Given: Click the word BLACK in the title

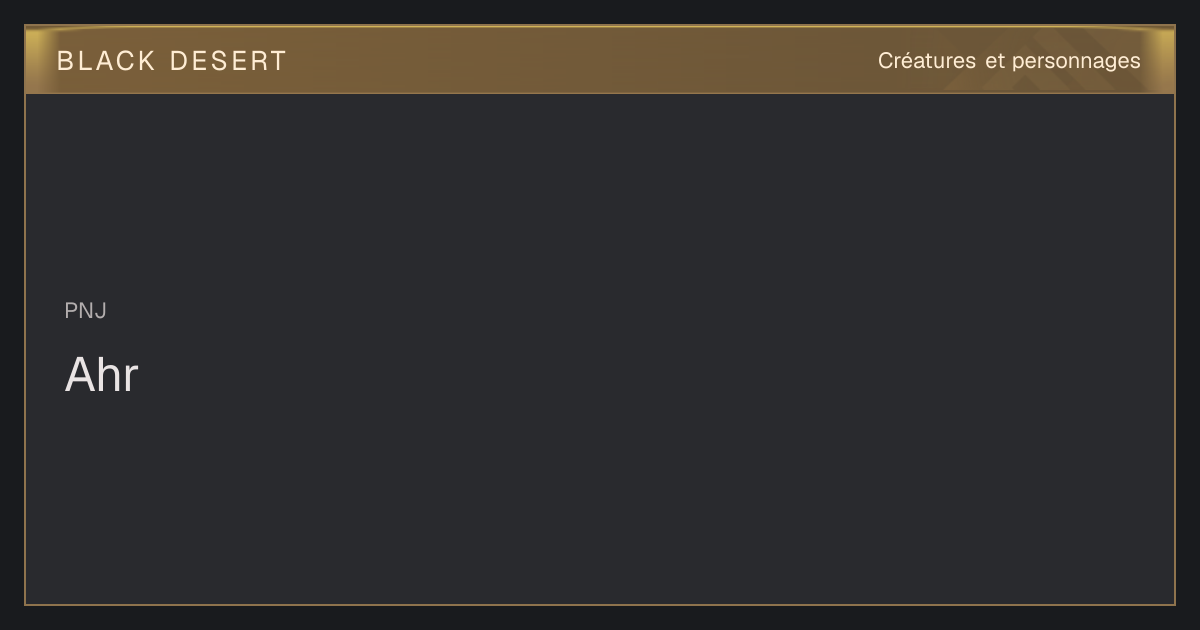Looking at the screenshot, I should [107, 61].
